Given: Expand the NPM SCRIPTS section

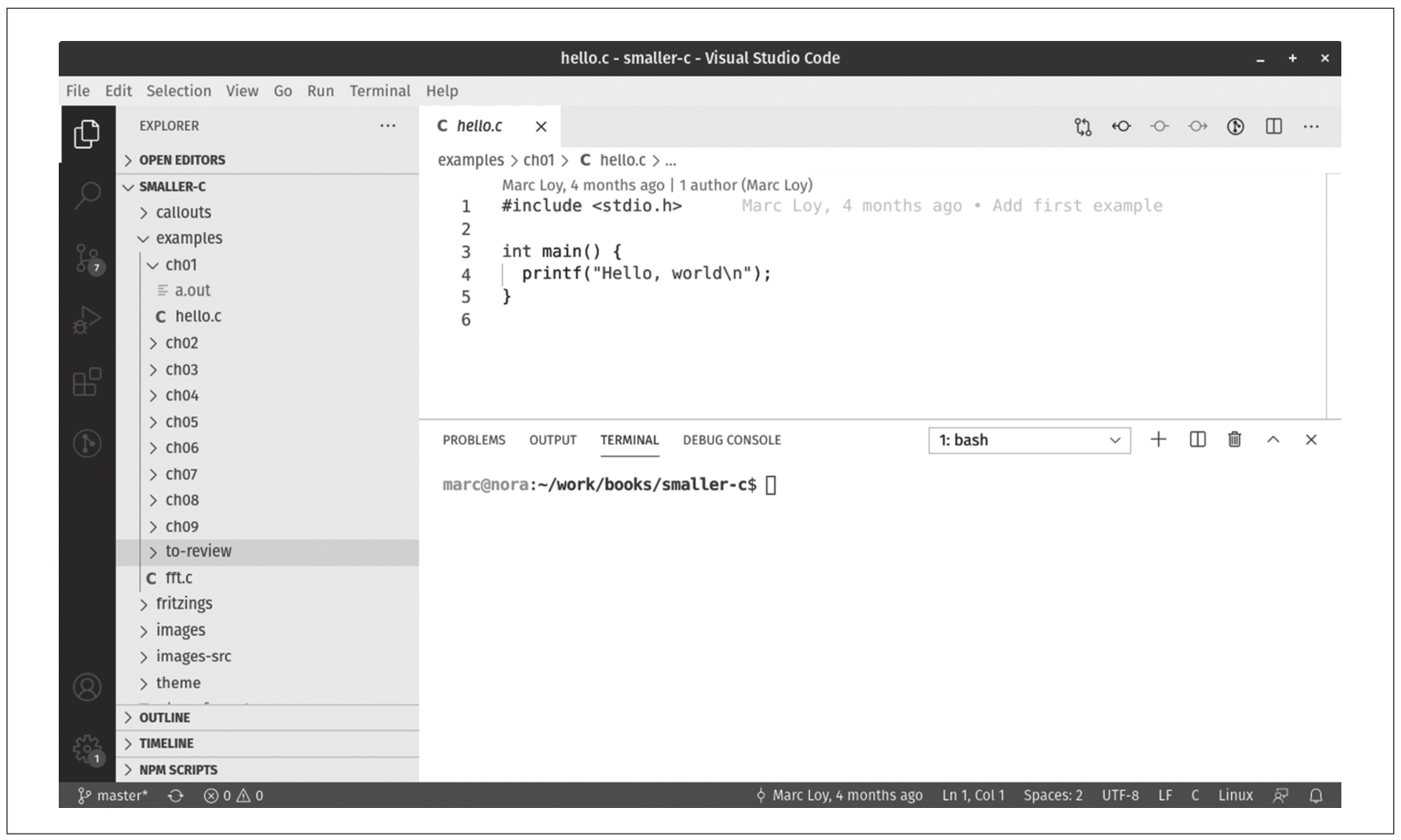Looking at the screenshot, I should 267,770.
